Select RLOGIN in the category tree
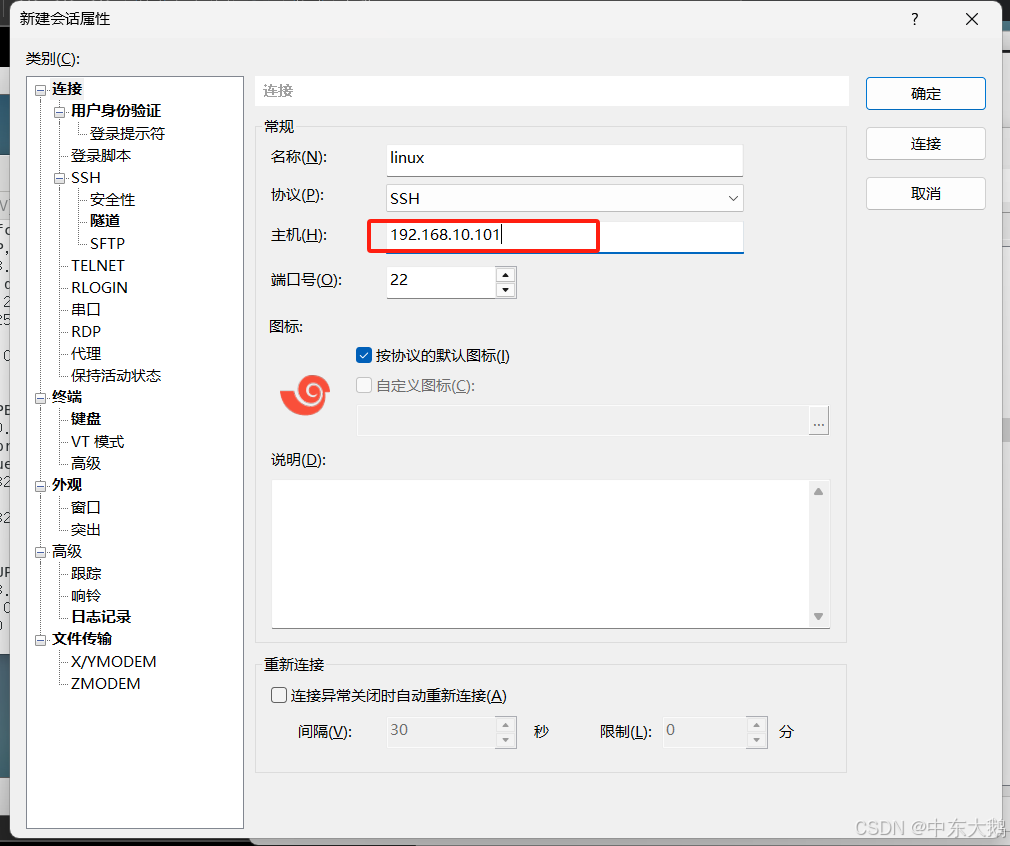 (x=99, y=287)
